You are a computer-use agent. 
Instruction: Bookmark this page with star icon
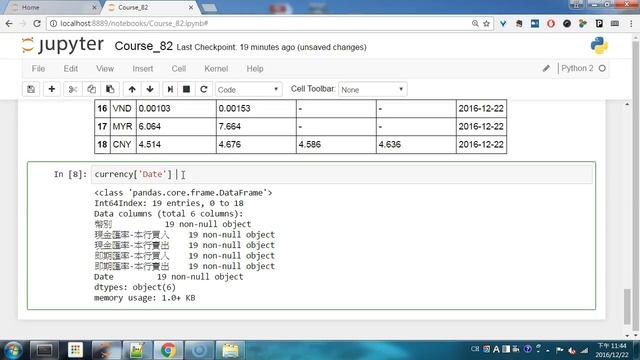487,24
